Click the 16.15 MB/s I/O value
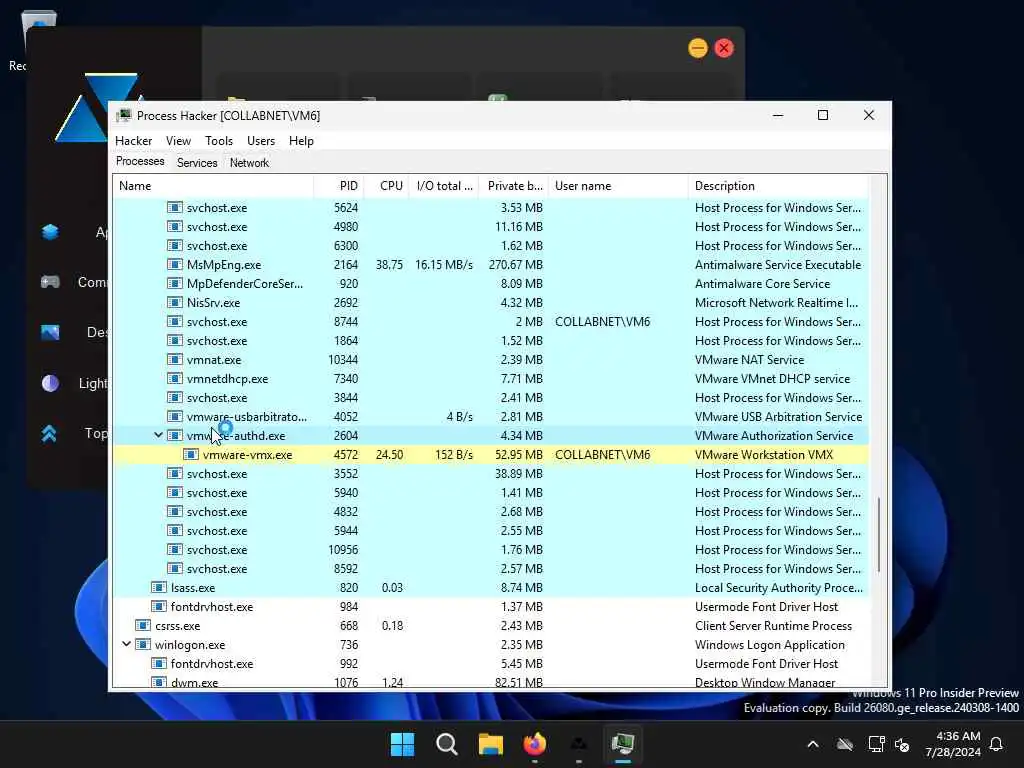 click(x=443, y=264)
